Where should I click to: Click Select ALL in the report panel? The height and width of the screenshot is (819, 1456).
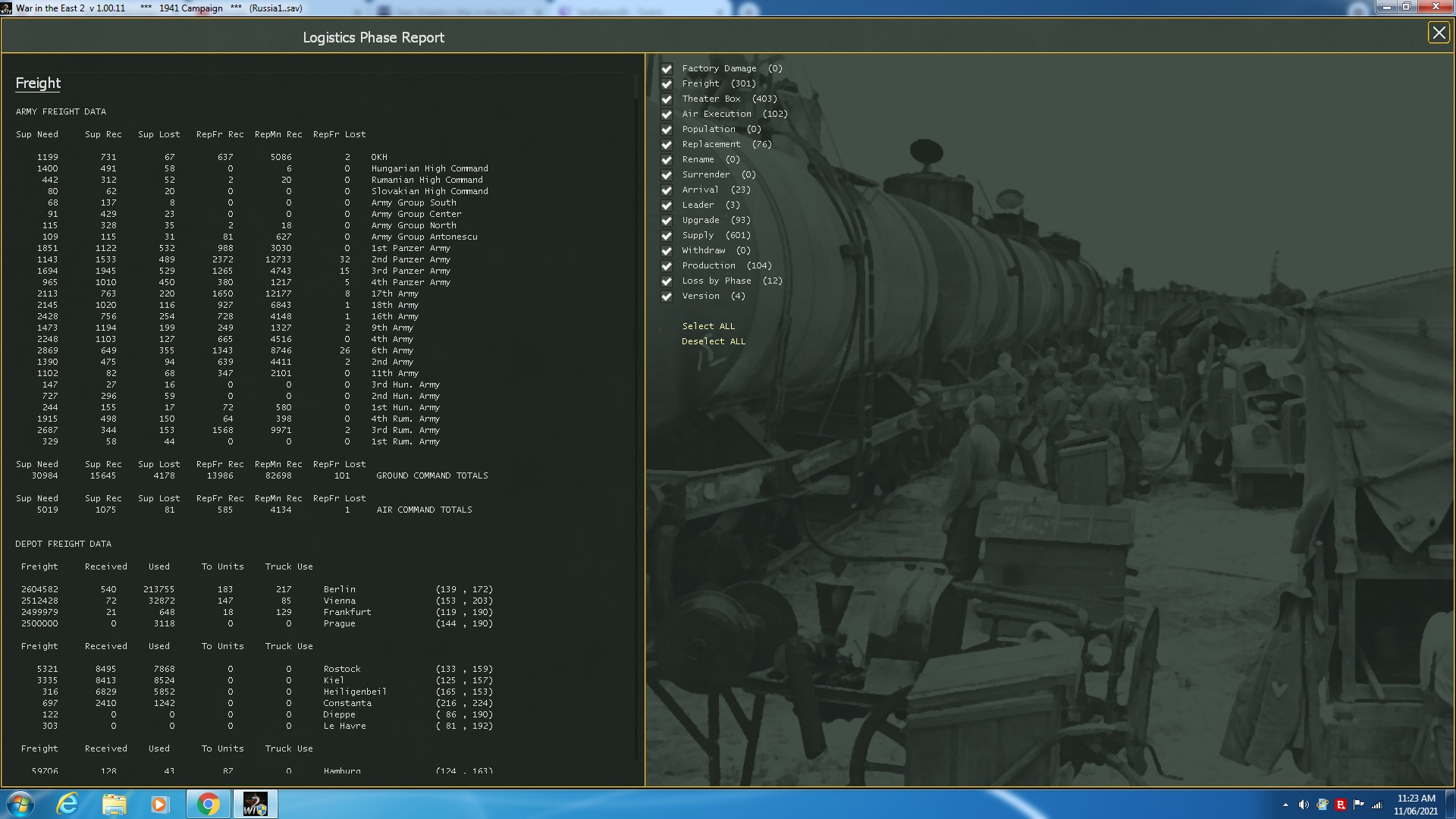coord(708,325)
